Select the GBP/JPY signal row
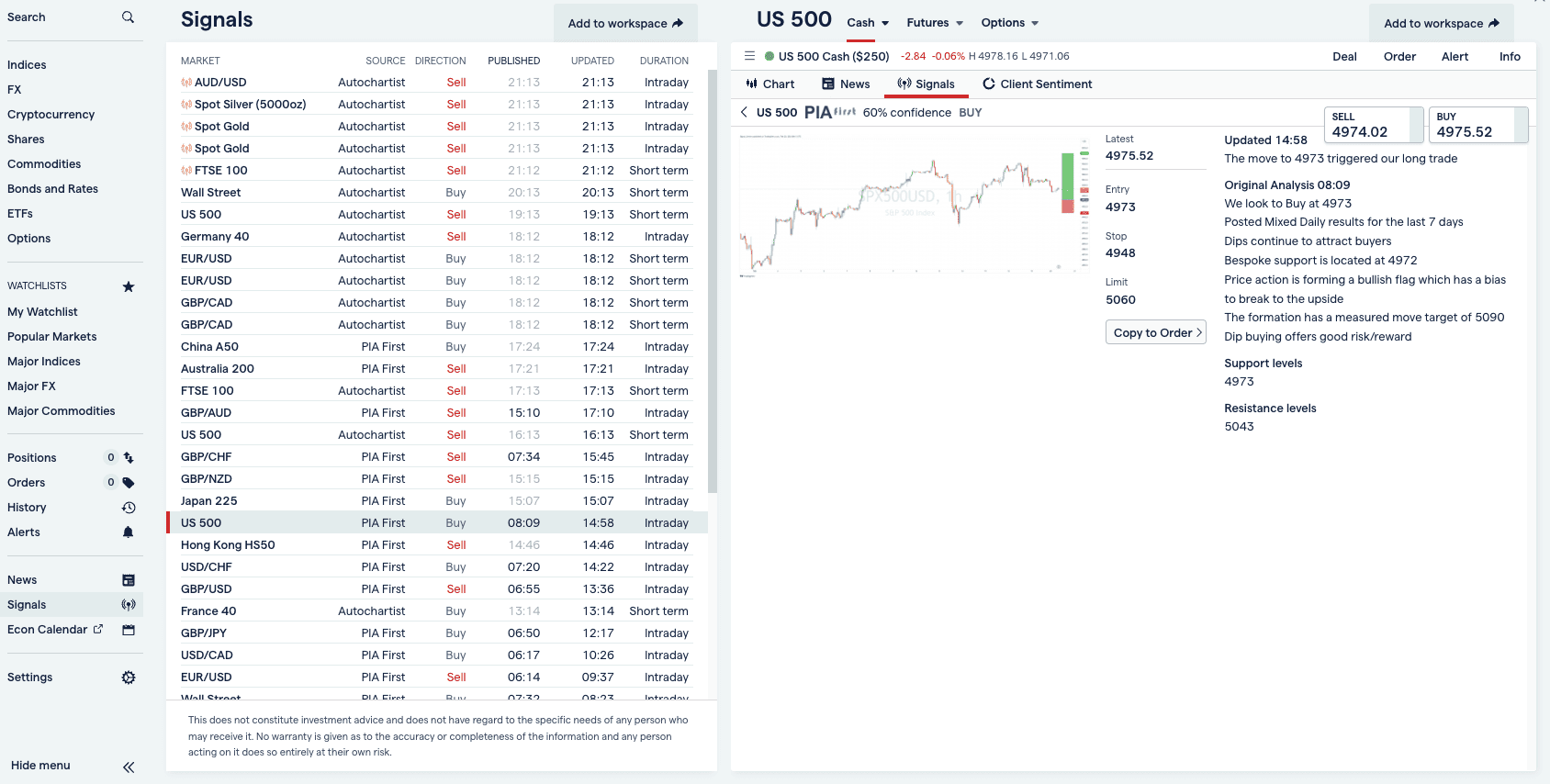The height and width of the screenshot is (784, 1550). tap(437, 633)
